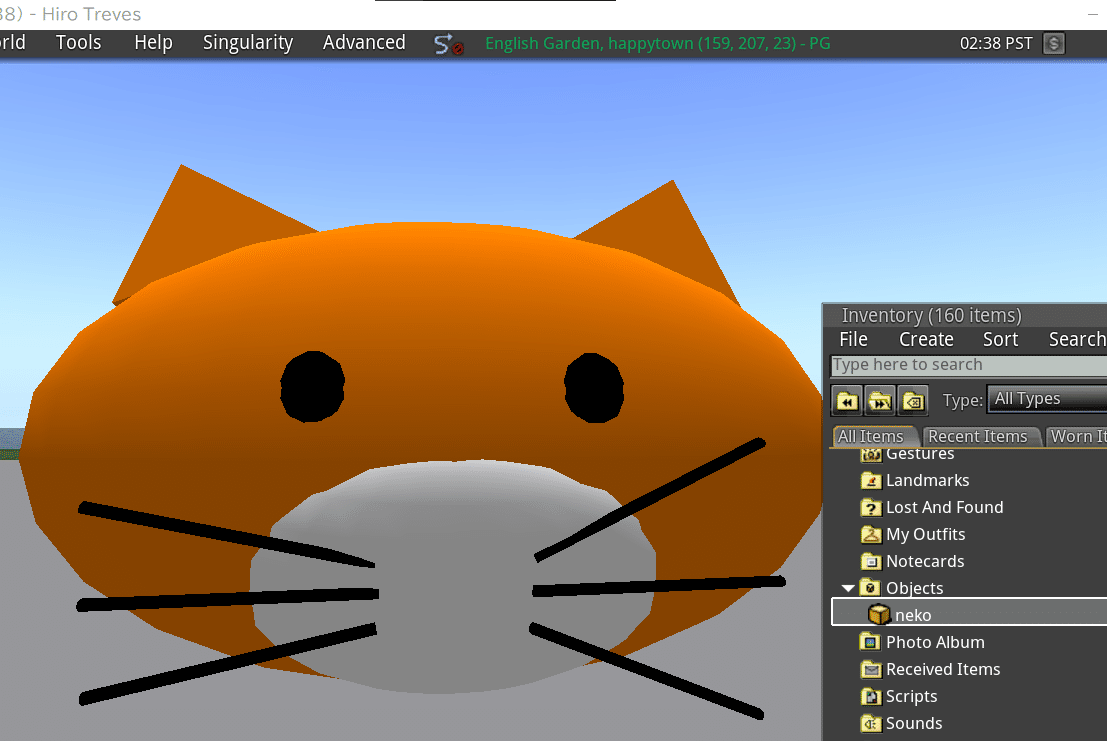Image resolution: width=1107 pixels, height=741 pixels.
Task: Open the Inventory File menu
Action: (x=853, y=339)
